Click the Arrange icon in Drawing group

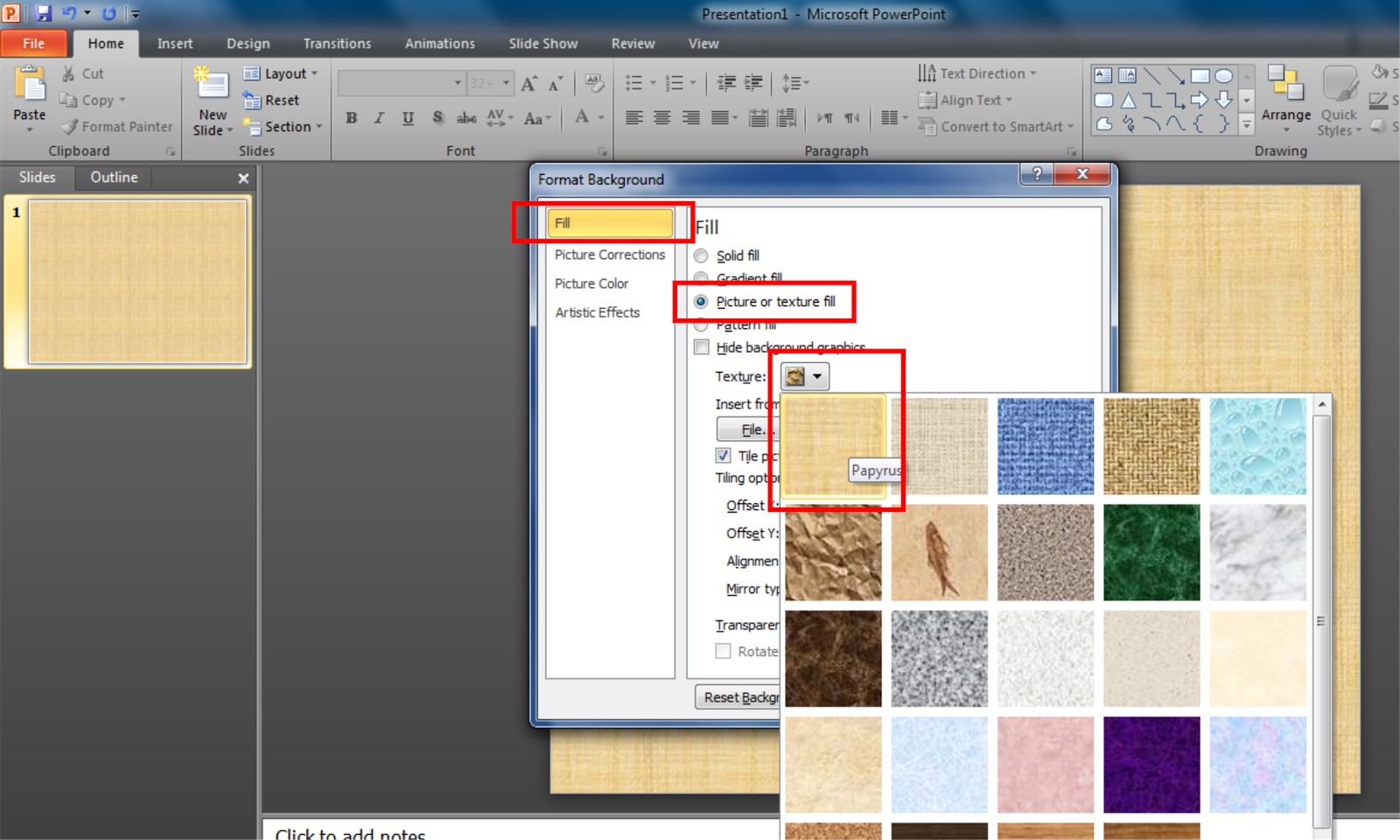pos(1286,85)
